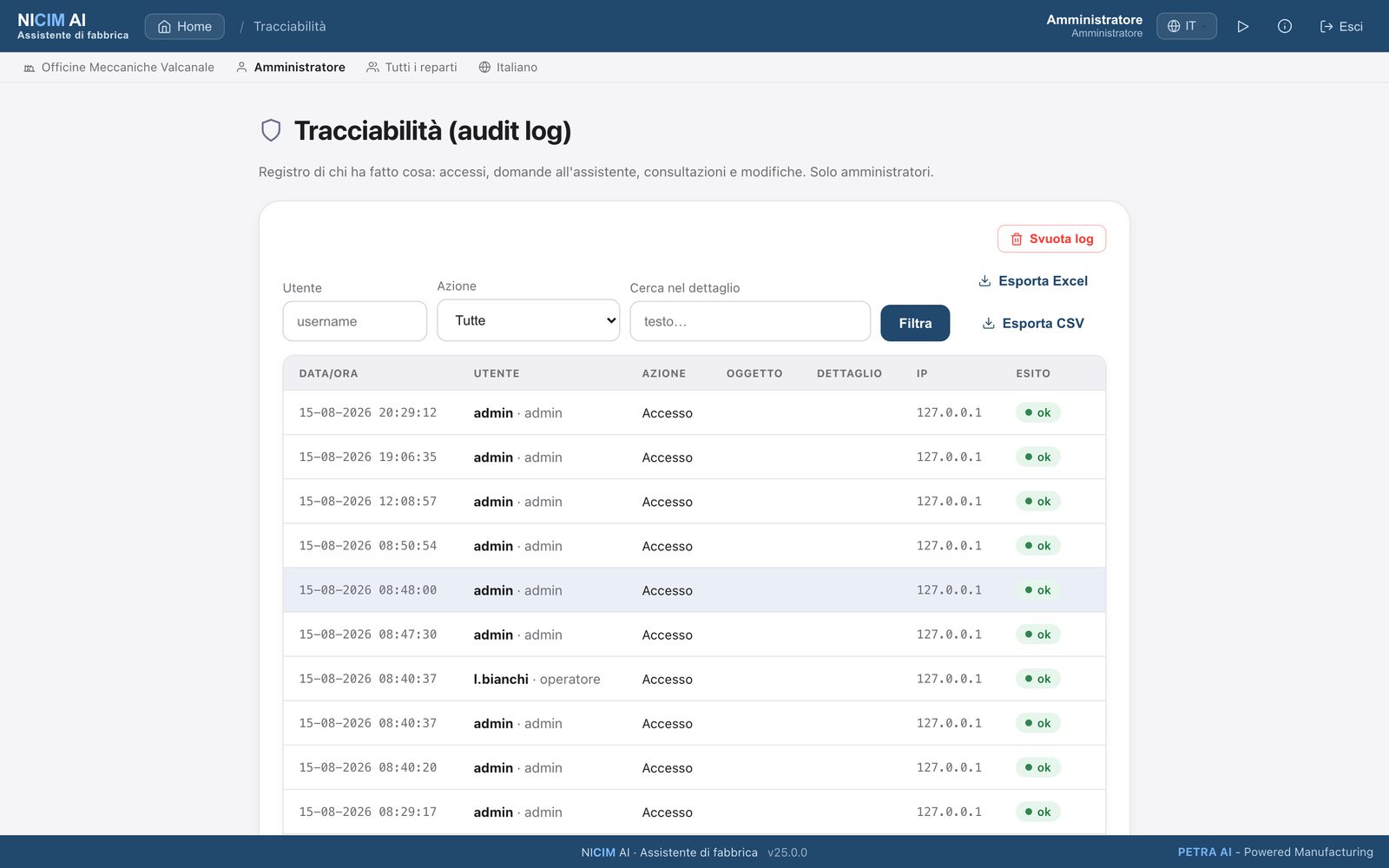Image resolution: width=1389 pixels, height=868 pixels.
Task: Click ok badge in l.bianchi row
Action: point(1038,679)
